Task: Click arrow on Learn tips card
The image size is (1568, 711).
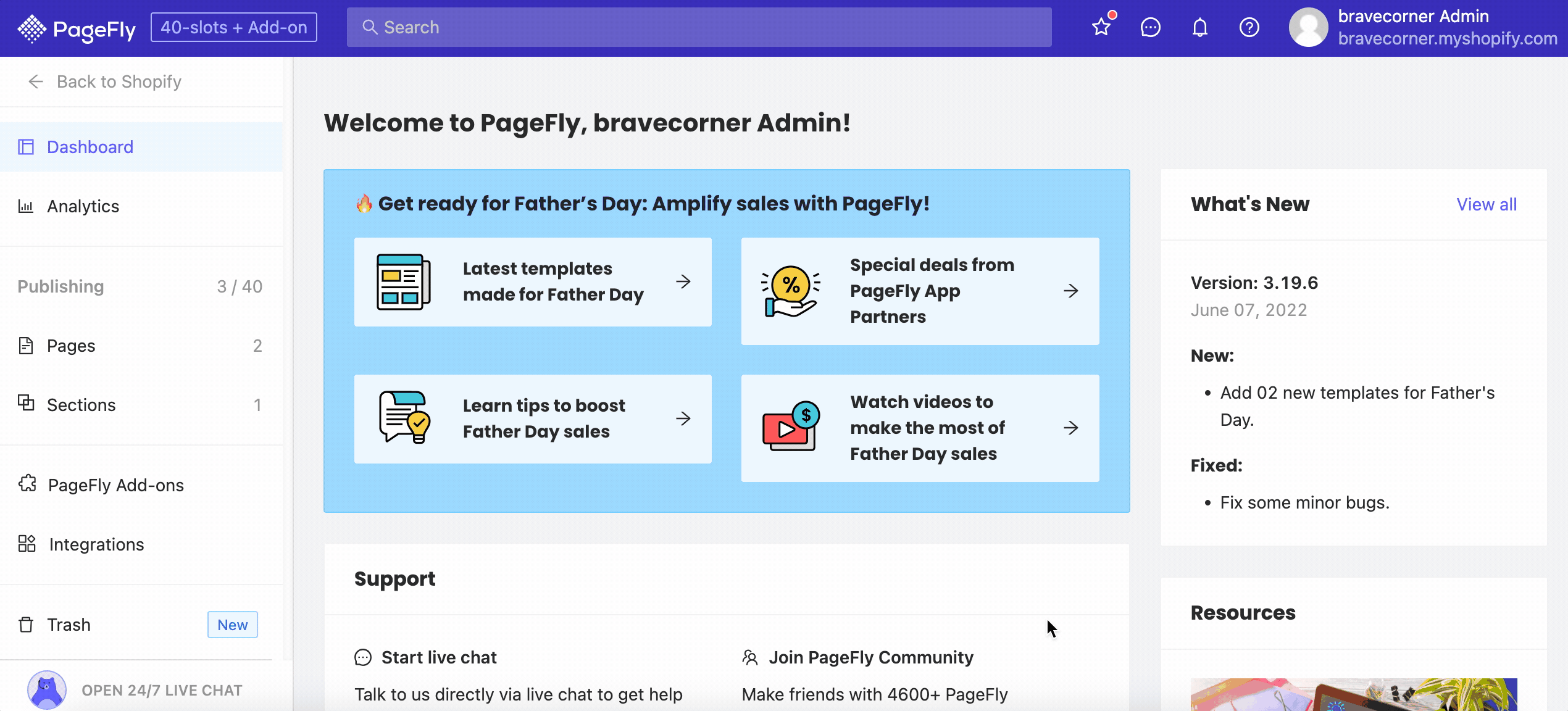Action: pyautogui.click(x=683, y=418)
